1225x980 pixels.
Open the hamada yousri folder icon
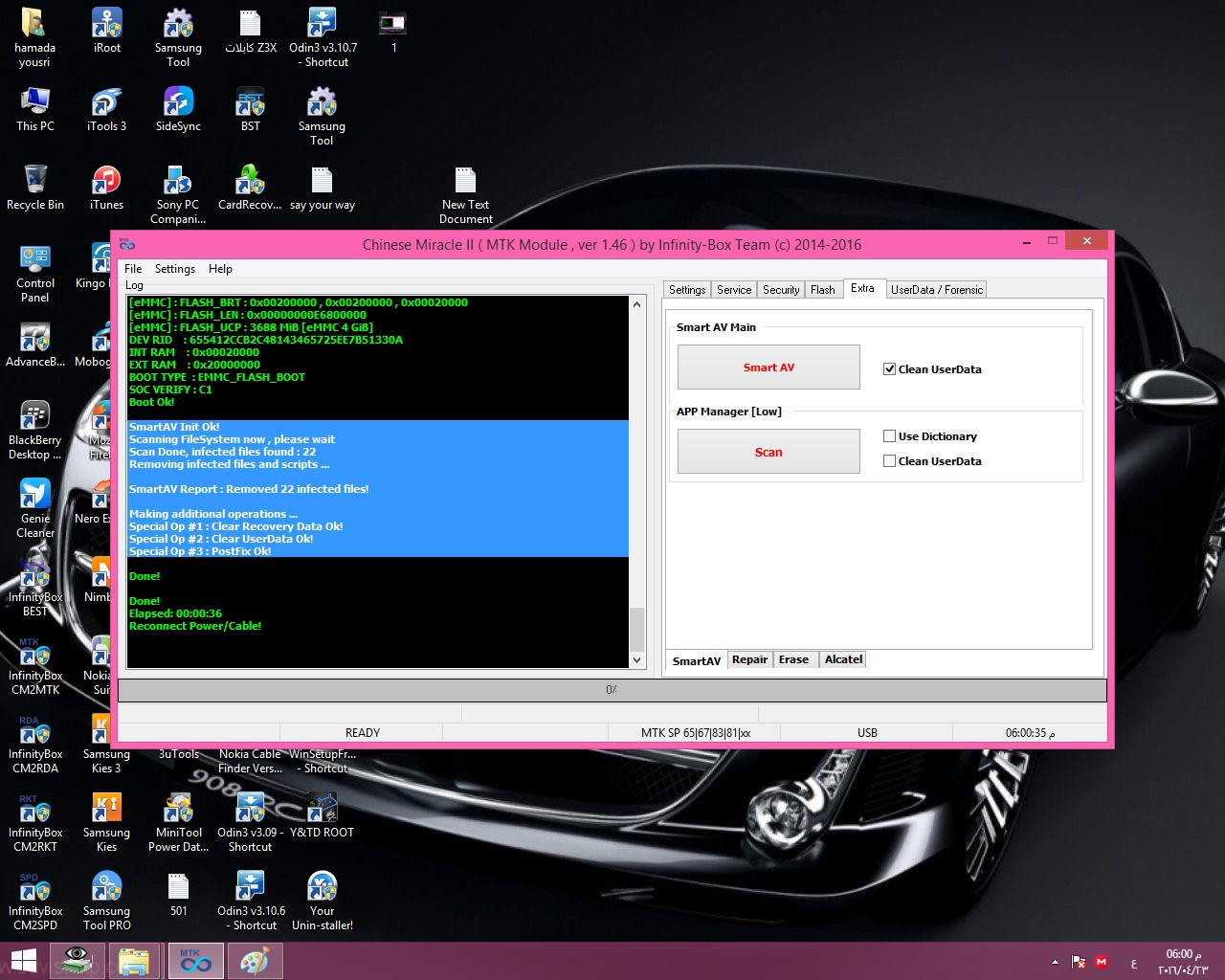point(34,37)
